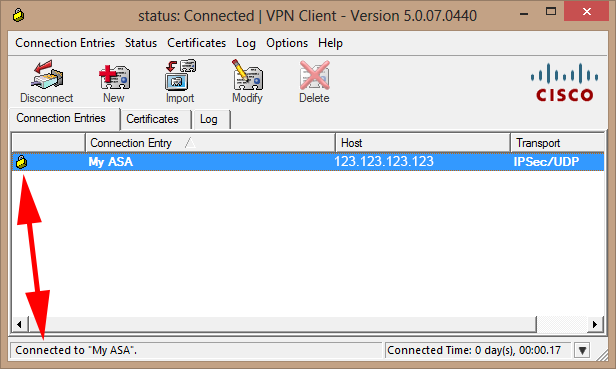The height and width of the screenshot is (369, 616).
Task: Click the Transport column header
Action: coord(557,143)
